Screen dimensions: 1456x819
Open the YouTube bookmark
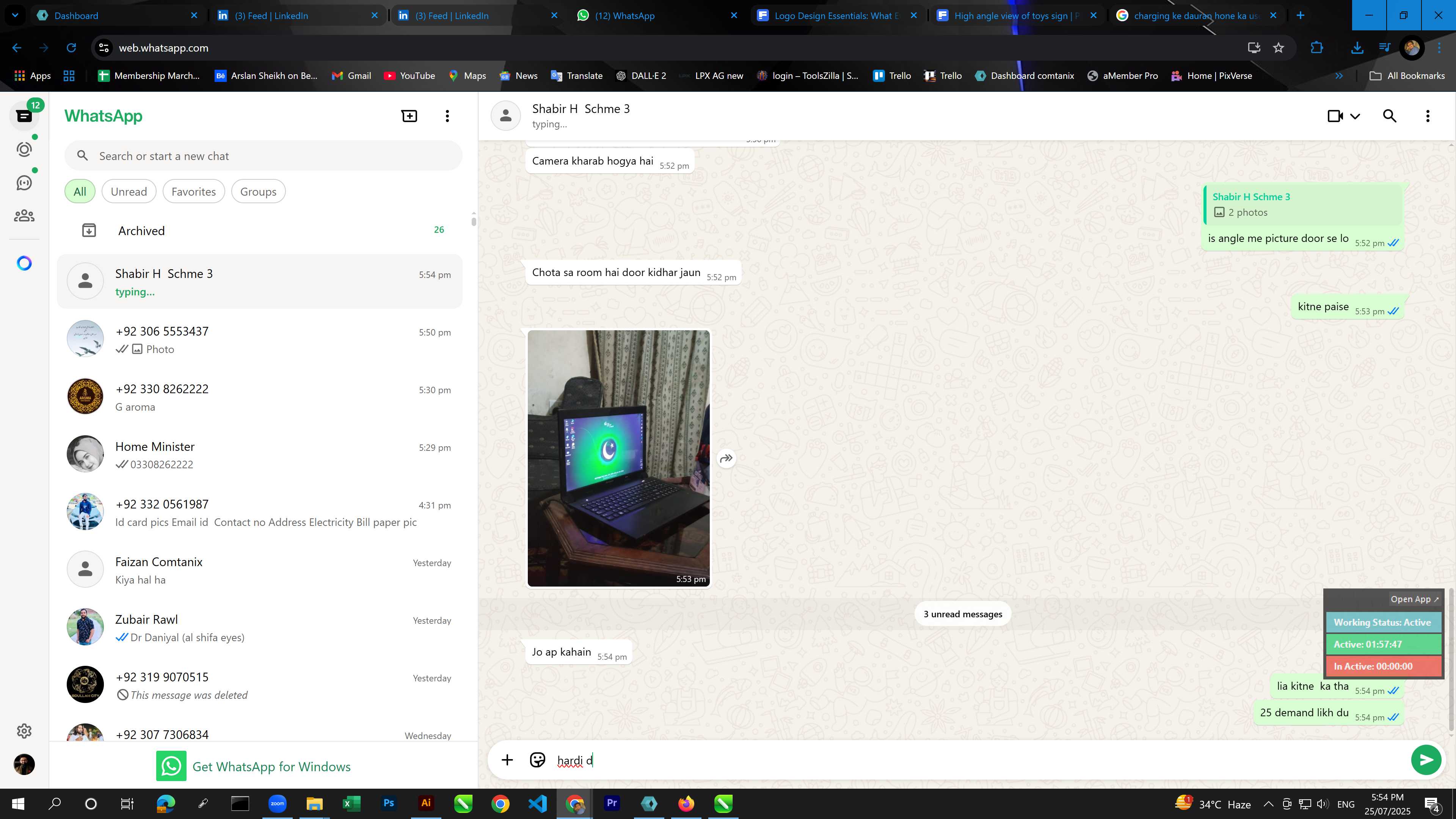(409, 76)
